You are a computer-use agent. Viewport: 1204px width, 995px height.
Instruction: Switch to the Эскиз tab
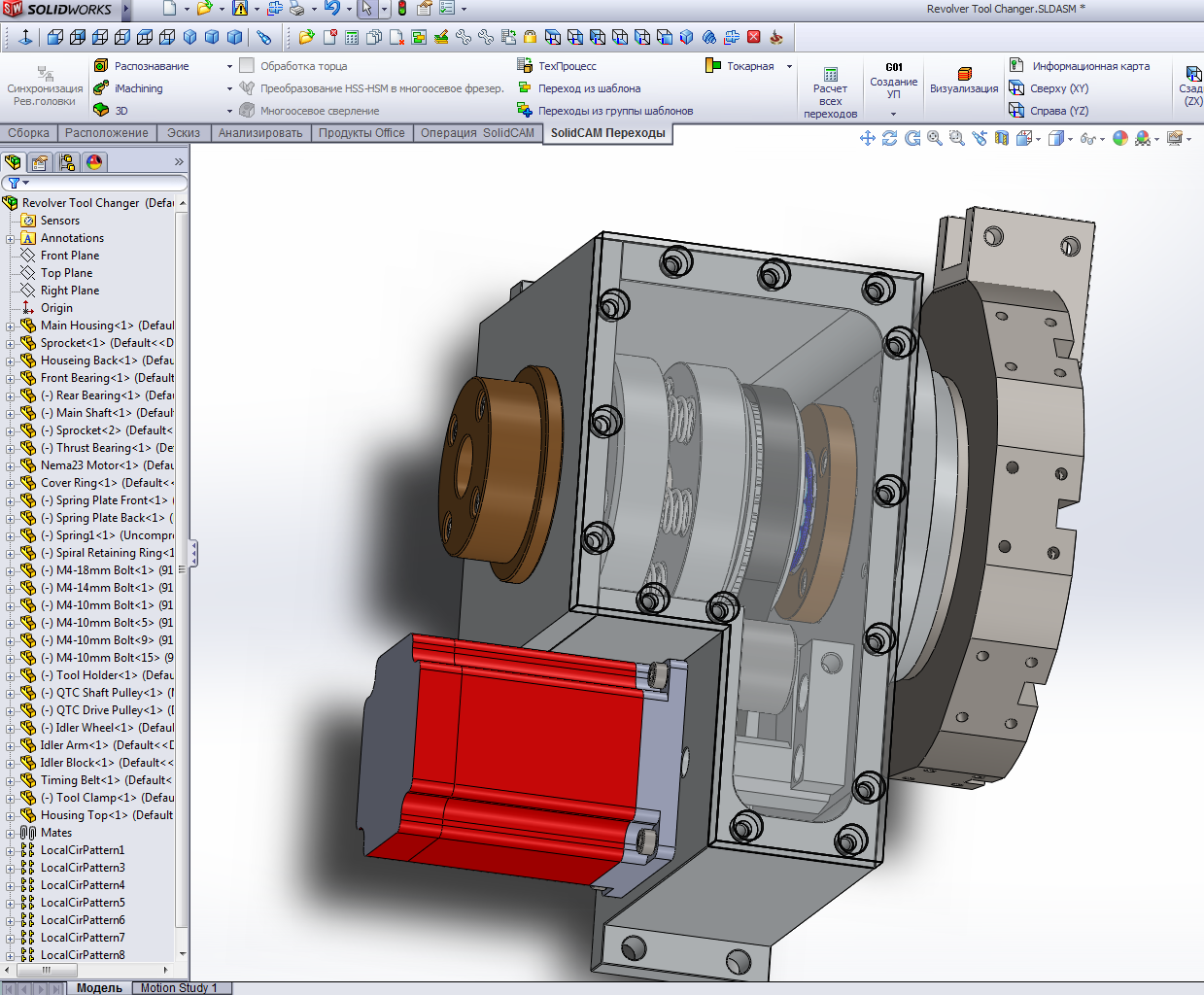click(x=183, y=133)
